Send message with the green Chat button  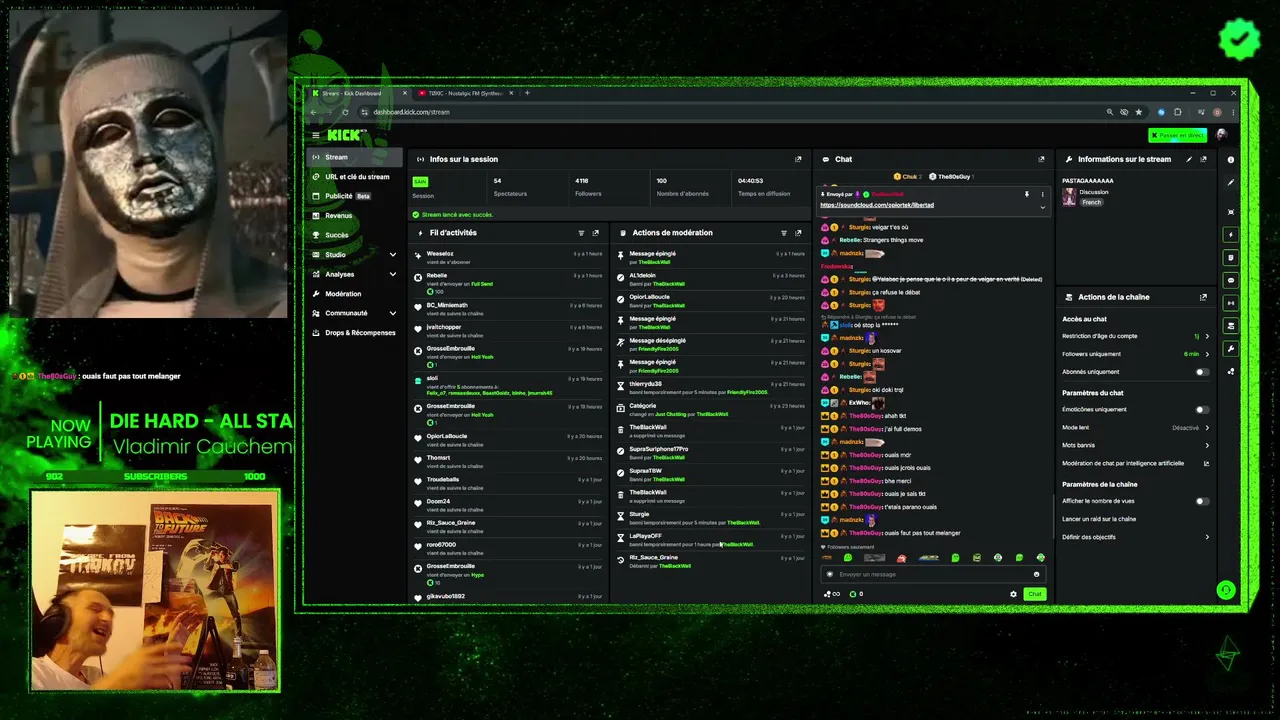coord(1034,594)
